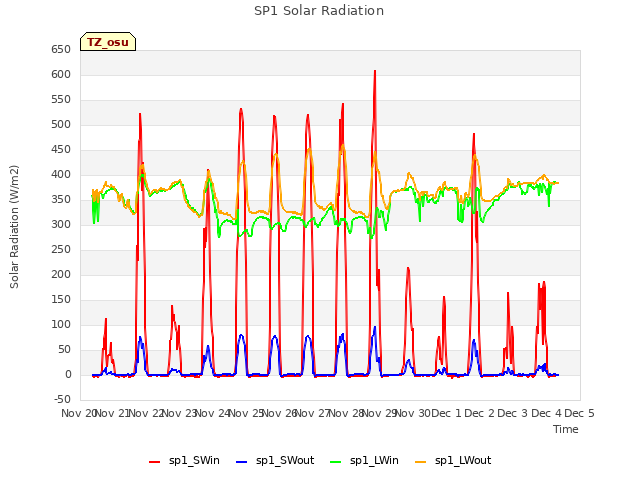The image size is (640, 480).
Task: Click the Dec 2 x-axis tick label
Action: coord(480,413)
